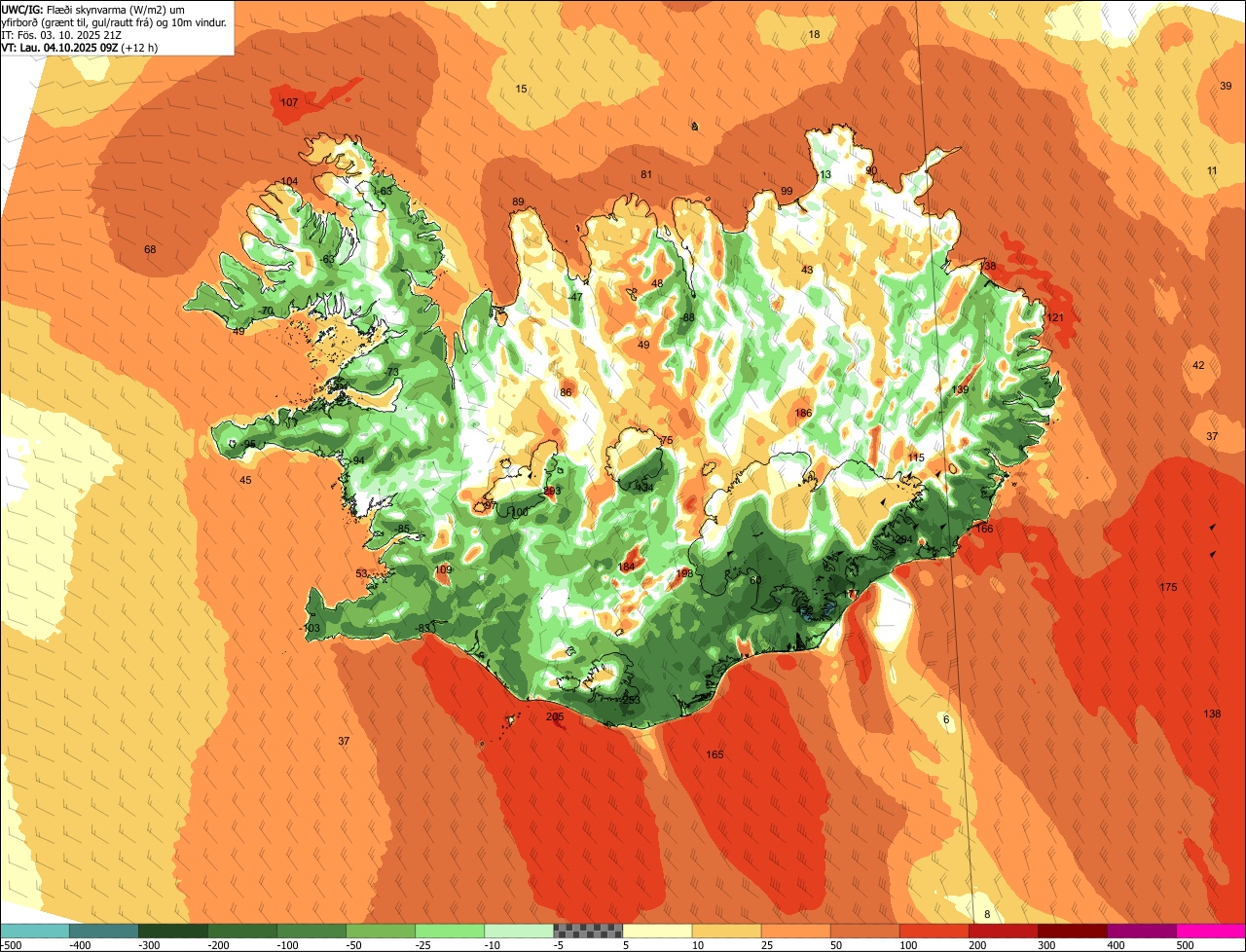Select the legend swatch between -200 and -100

(242, 931)
